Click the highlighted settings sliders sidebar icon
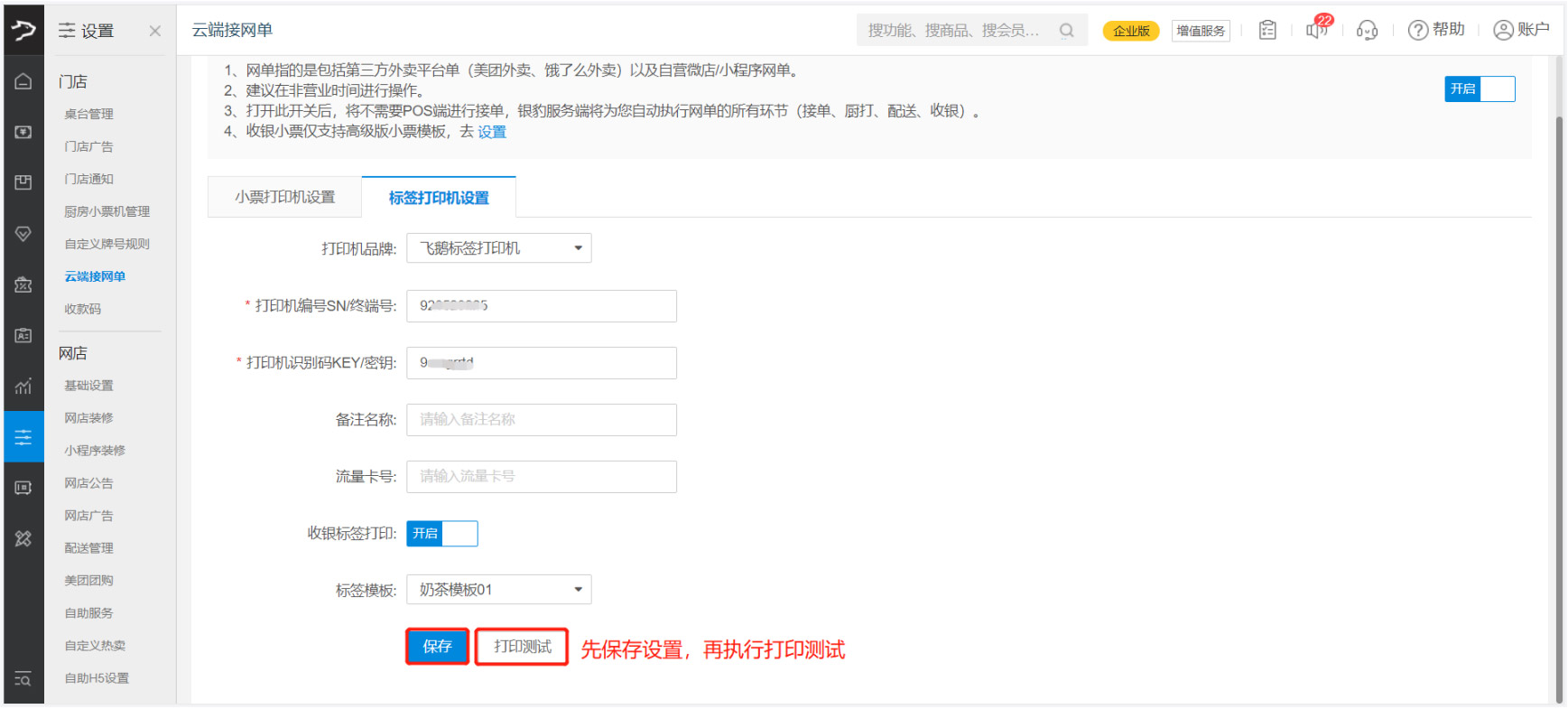 point(23,437)
